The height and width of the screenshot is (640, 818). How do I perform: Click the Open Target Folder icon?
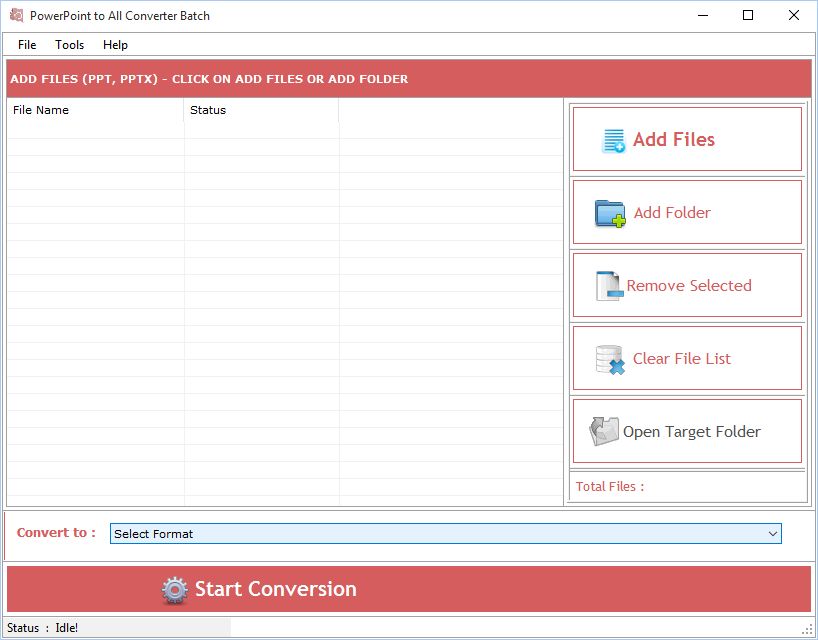(x=604, y=431)
